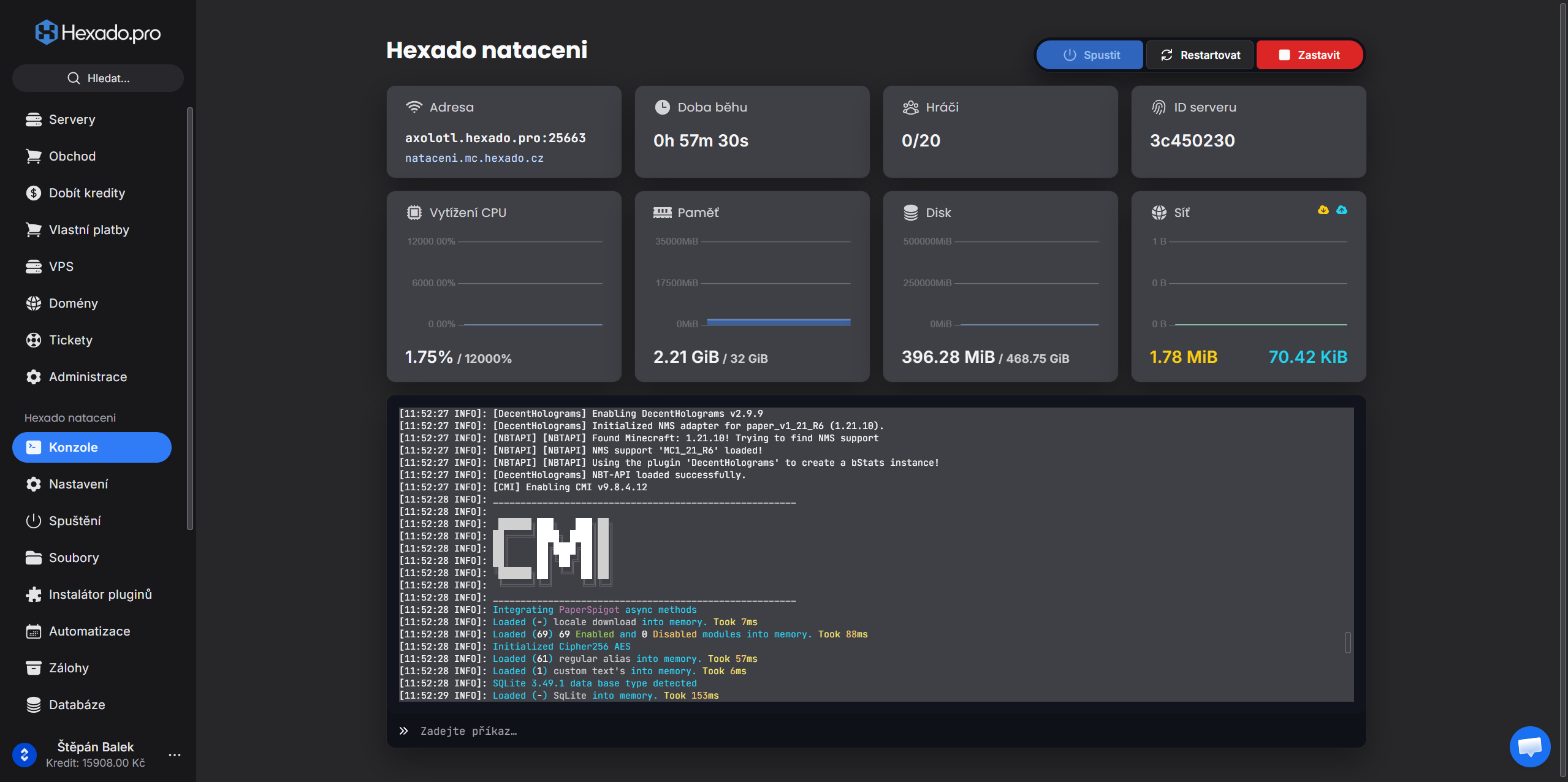Click the console scrollbar handle
The width and height of the screenshot is (1568, 782).
coord(1347,642)
